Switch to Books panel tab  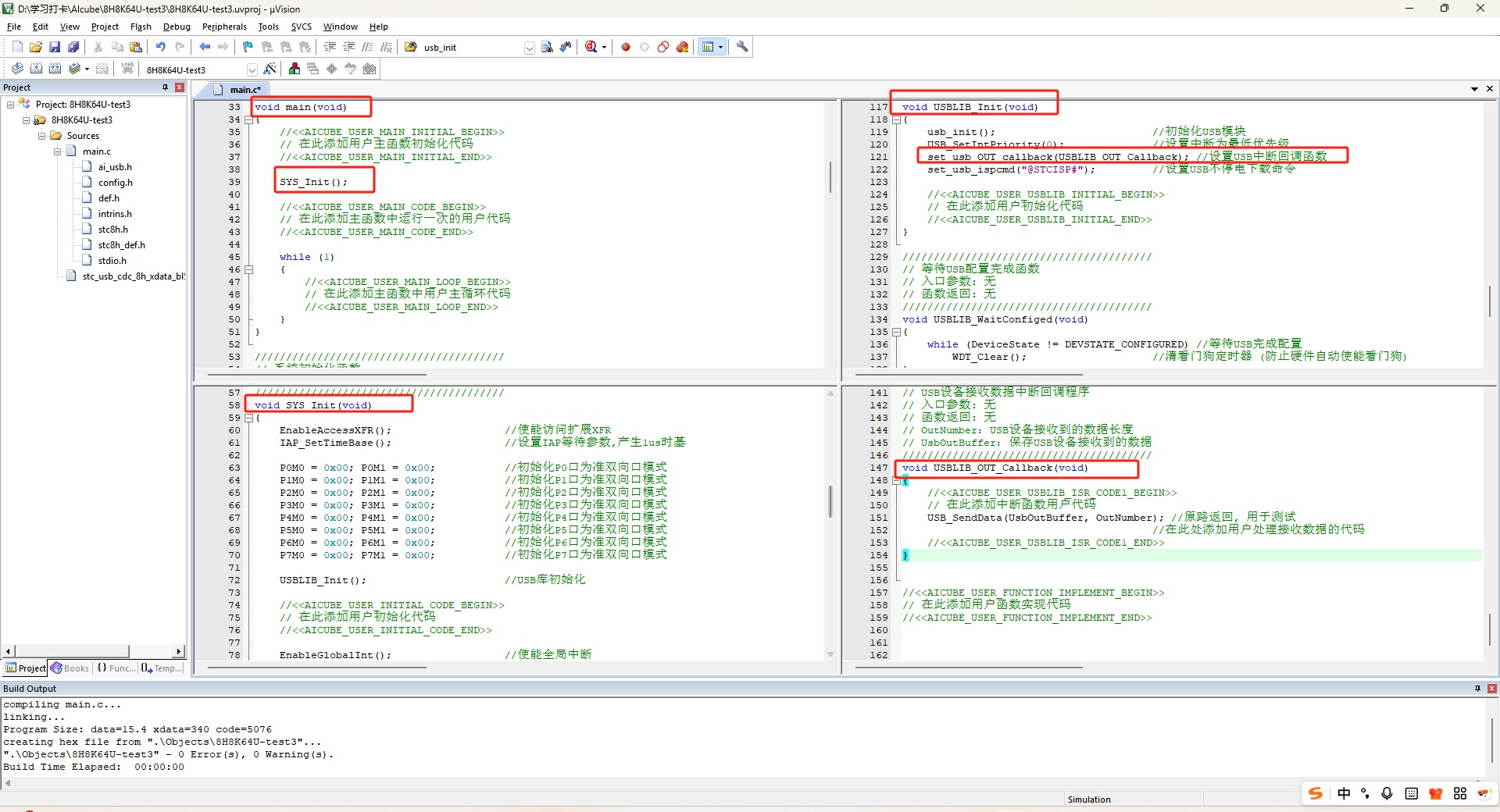[70, 668]
